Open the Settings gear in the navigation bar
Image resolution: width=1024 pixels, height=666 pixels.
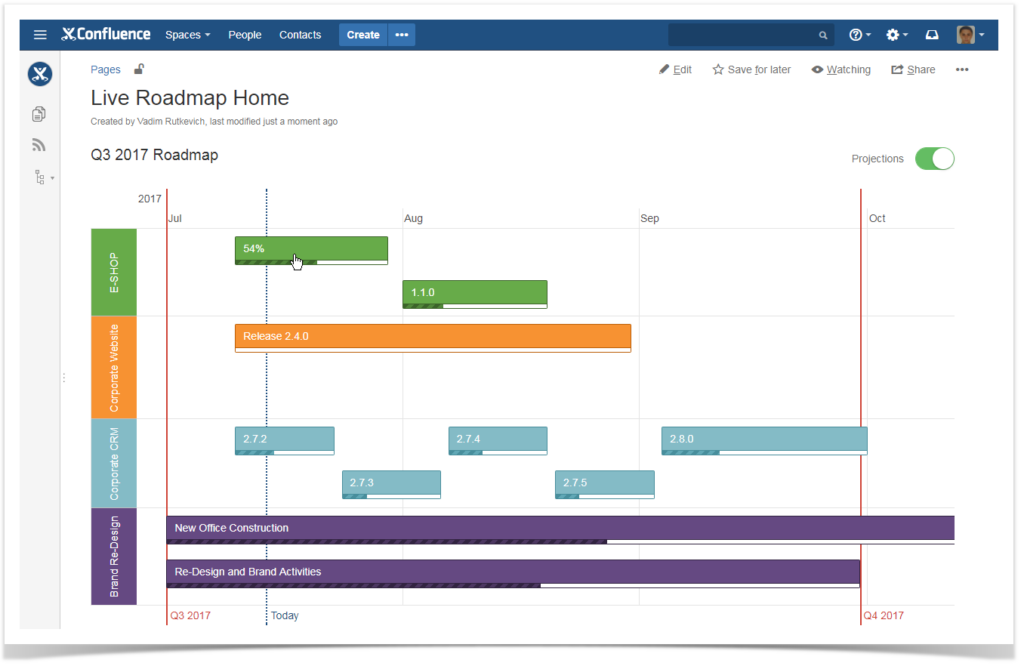[x=892, y=34]
